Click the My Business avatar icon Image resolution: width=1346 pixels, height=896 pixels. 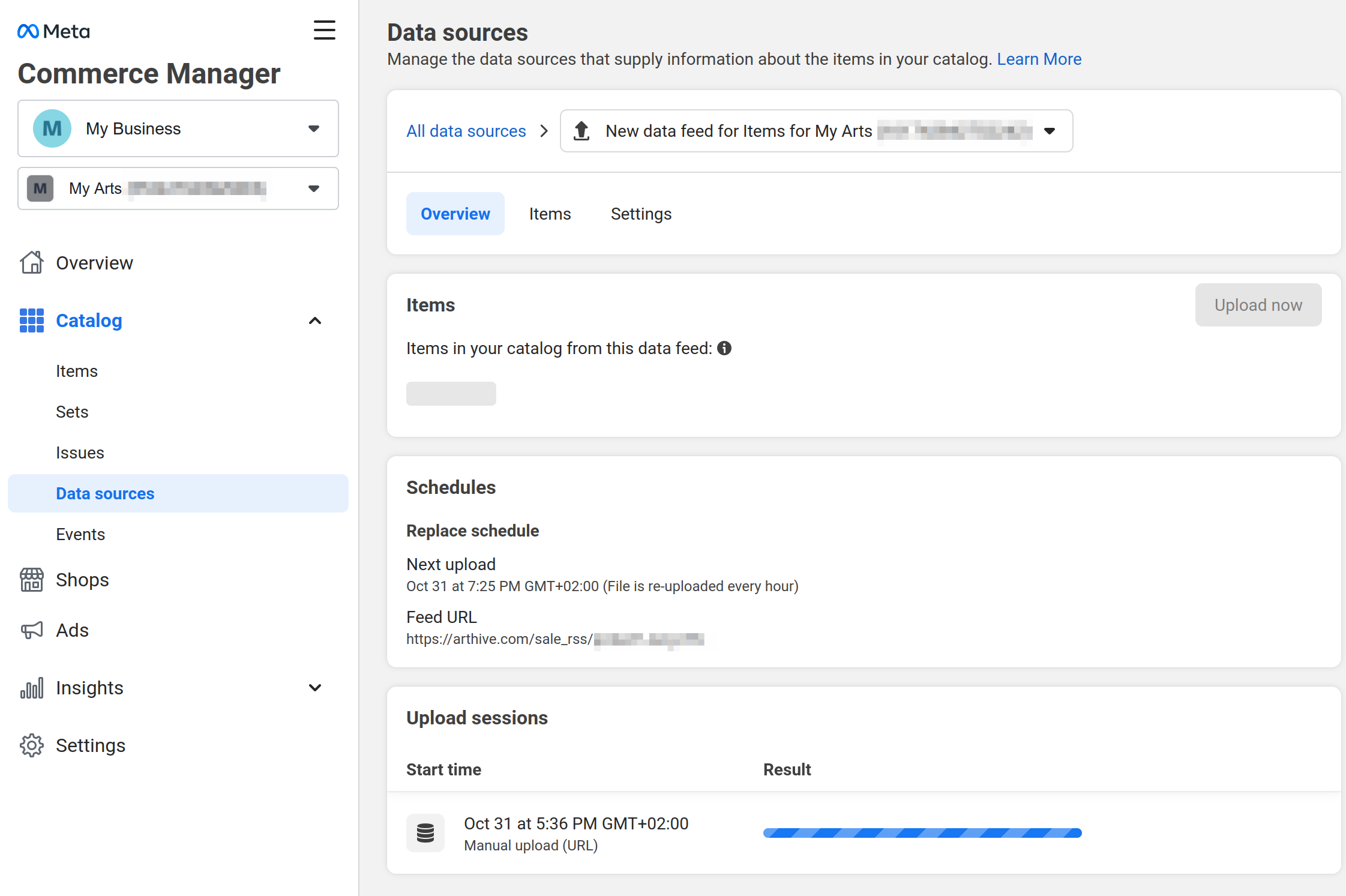click(52, 128)
